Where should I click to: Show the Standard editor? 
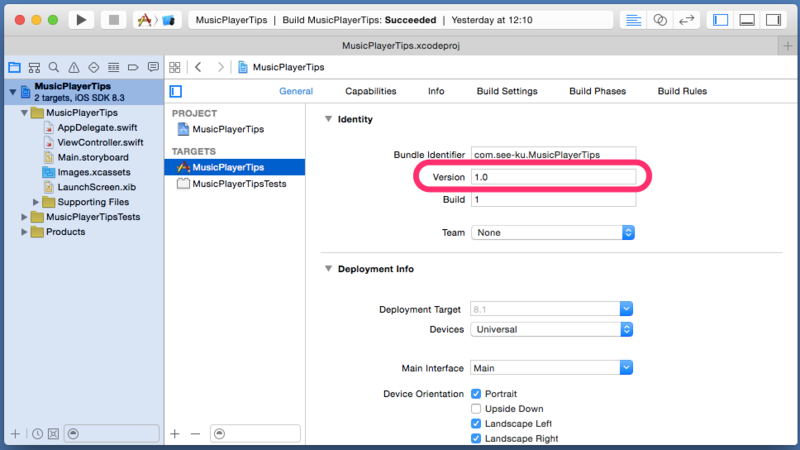(x=633, y=20)
